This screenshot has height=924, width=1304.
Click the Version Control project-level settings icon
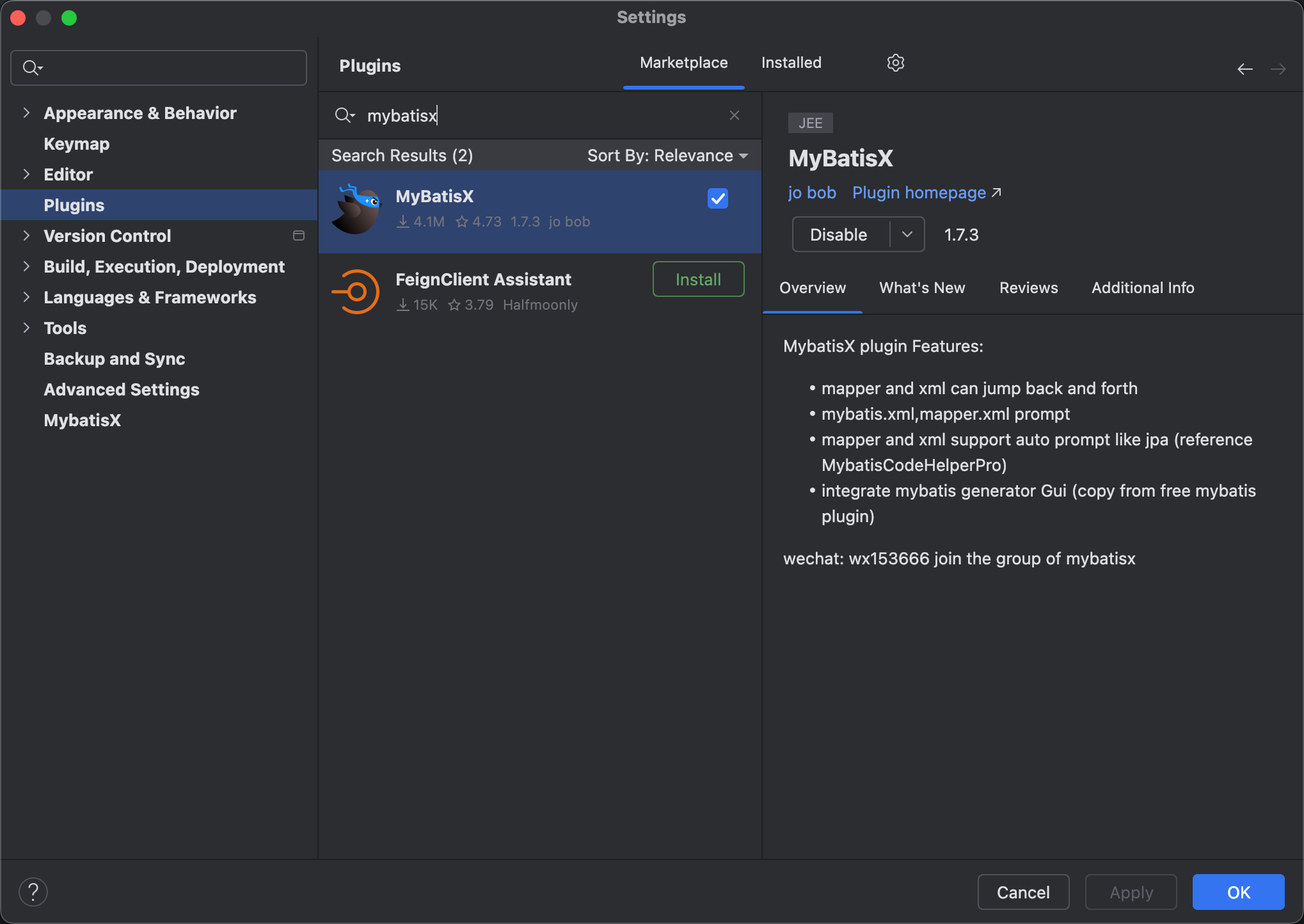pos(298,235)
